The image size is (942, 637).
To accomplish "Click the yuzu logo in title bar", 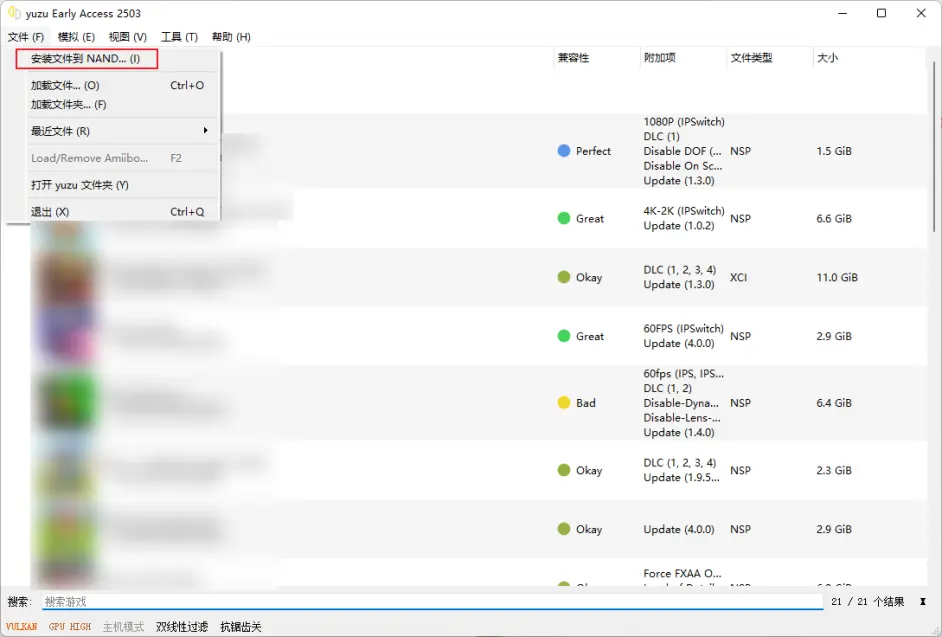I will (14, 13).
